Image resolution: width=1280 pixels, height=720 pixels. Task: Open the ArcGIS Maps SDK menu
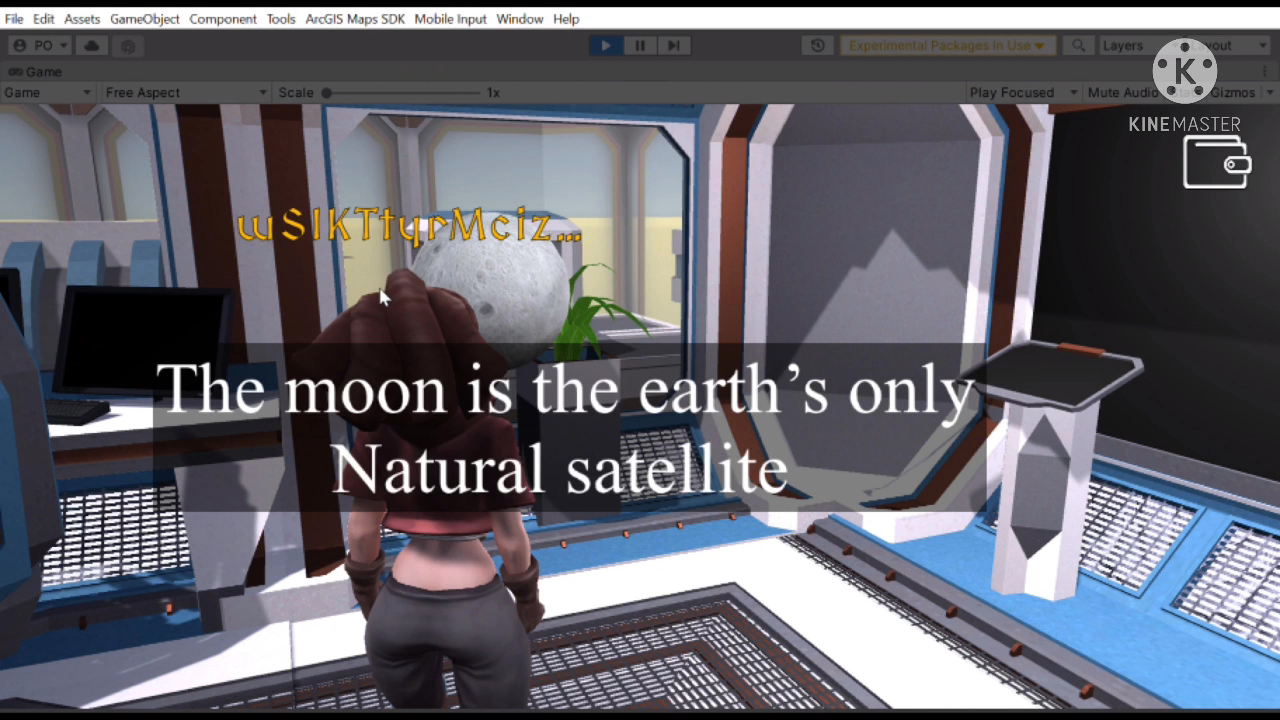355,19
